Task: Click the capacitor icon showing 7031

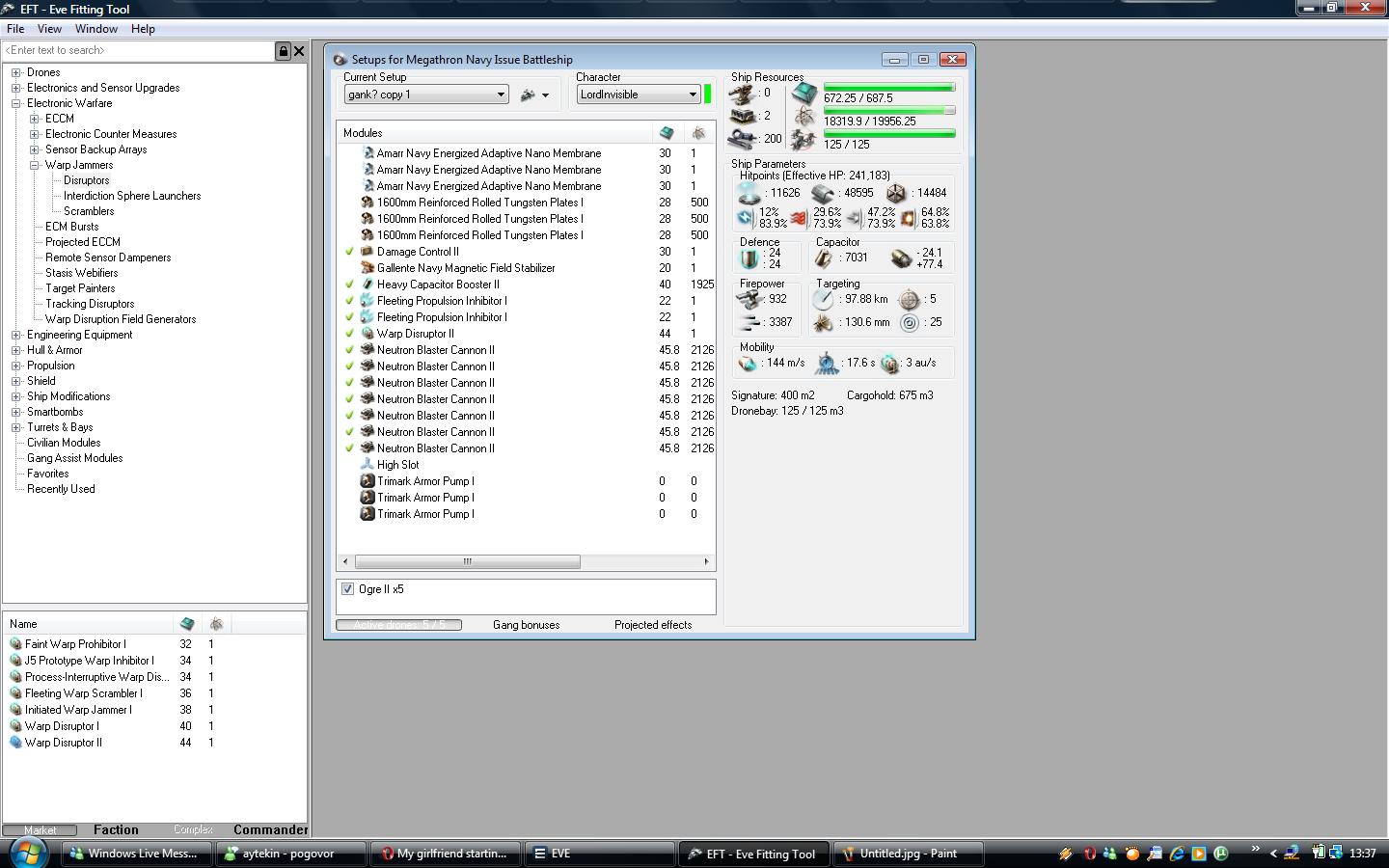Action: click(x=824, y=258)
